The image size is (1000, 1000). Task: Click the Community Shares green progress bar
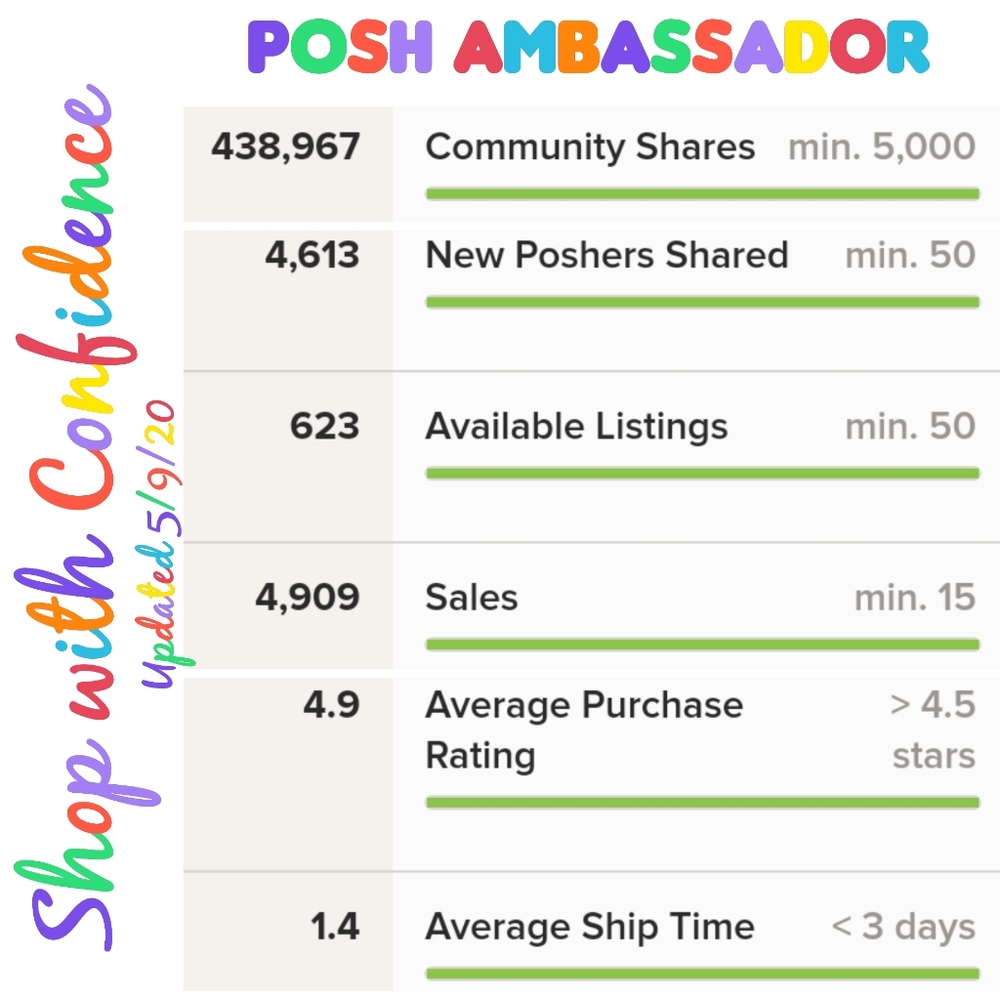[702, 194]
